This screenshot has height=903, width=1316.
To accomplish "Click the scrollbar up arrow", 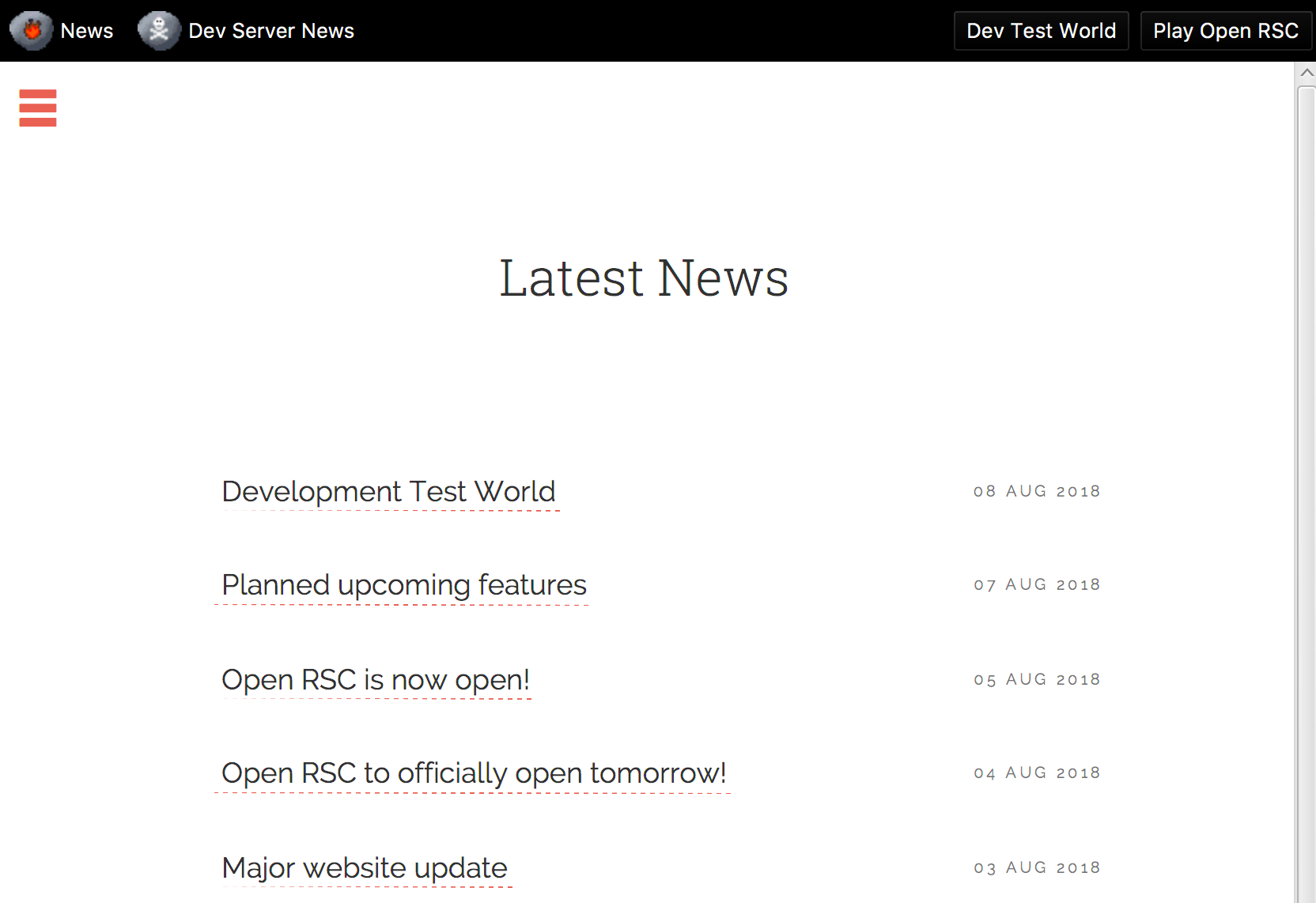I will pos(1307,73).
